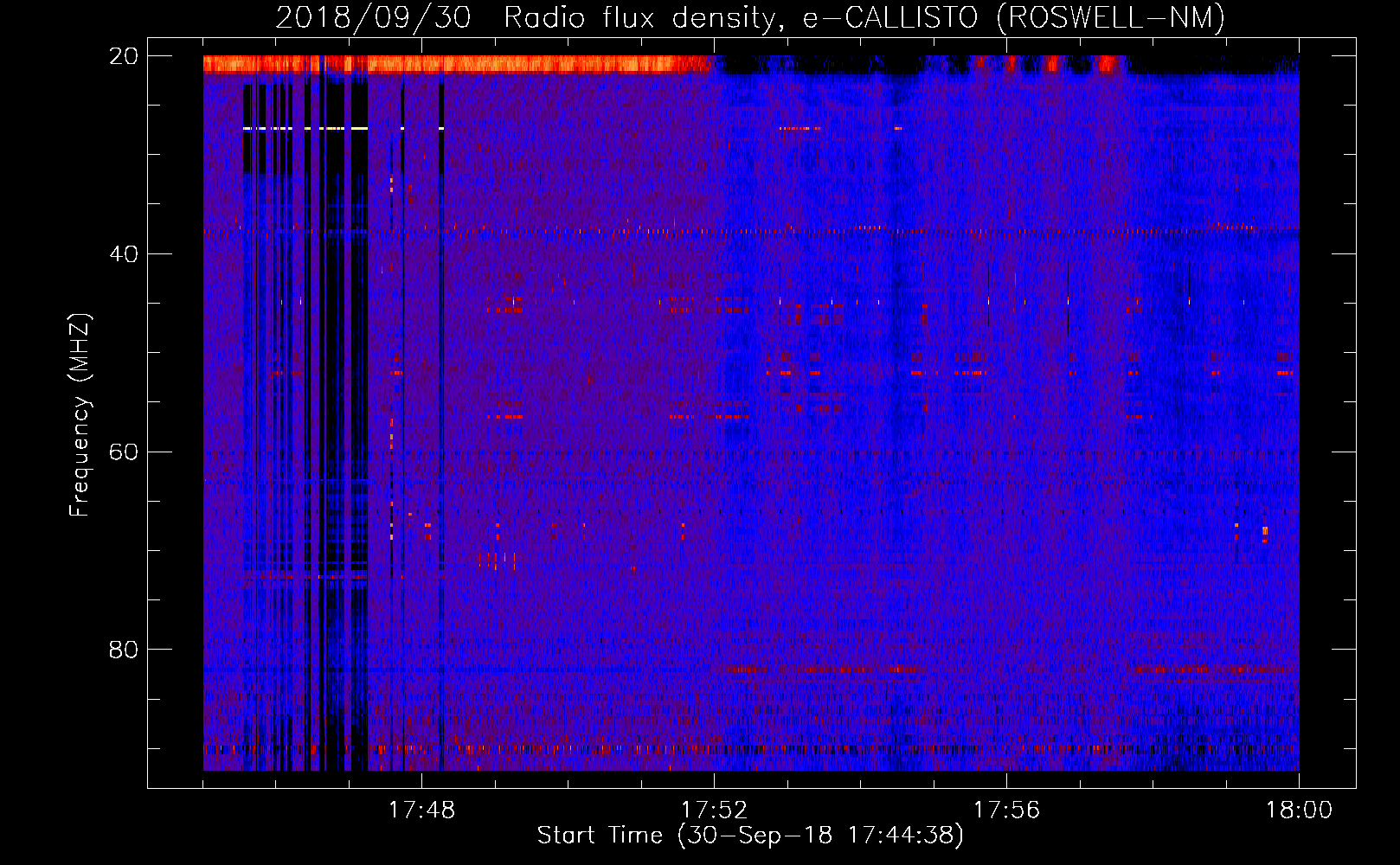The width and height of the screenshot is (1400, 865).
Task: Select the 80 frequency tick label
Action: (123, 650)
